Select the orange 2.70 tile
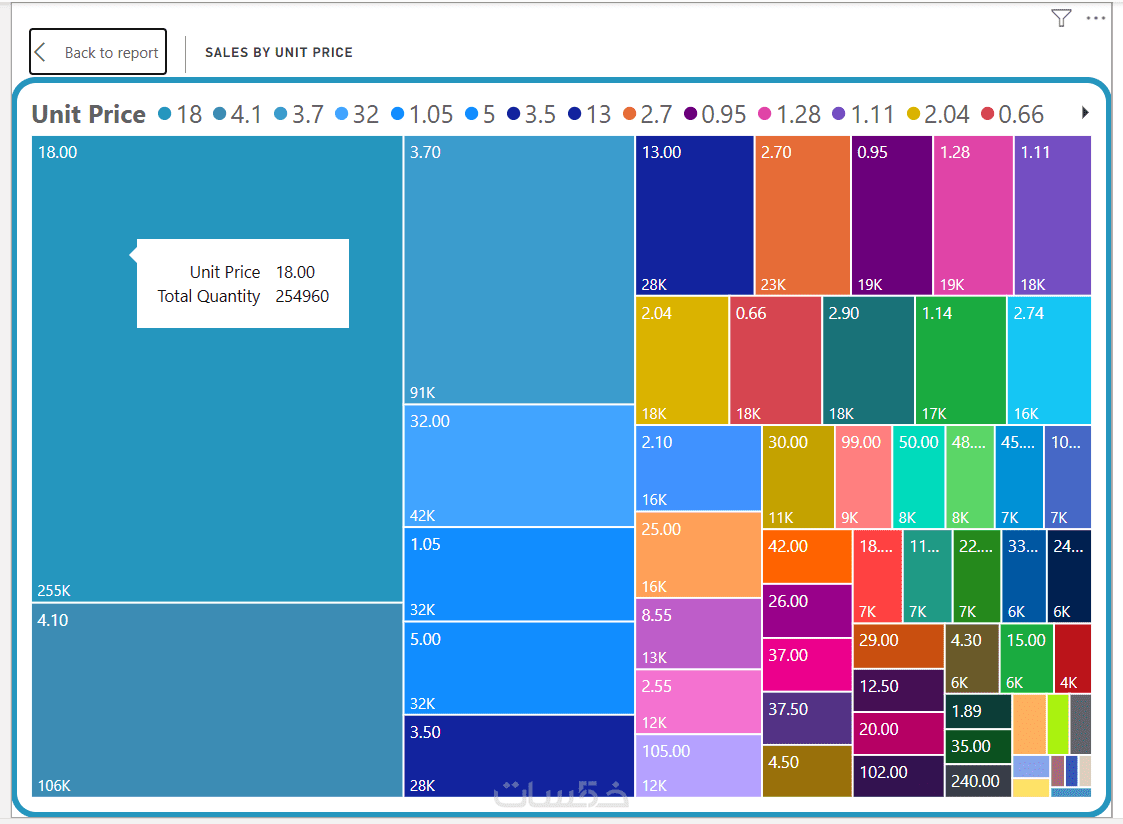 tap(802, 215)
